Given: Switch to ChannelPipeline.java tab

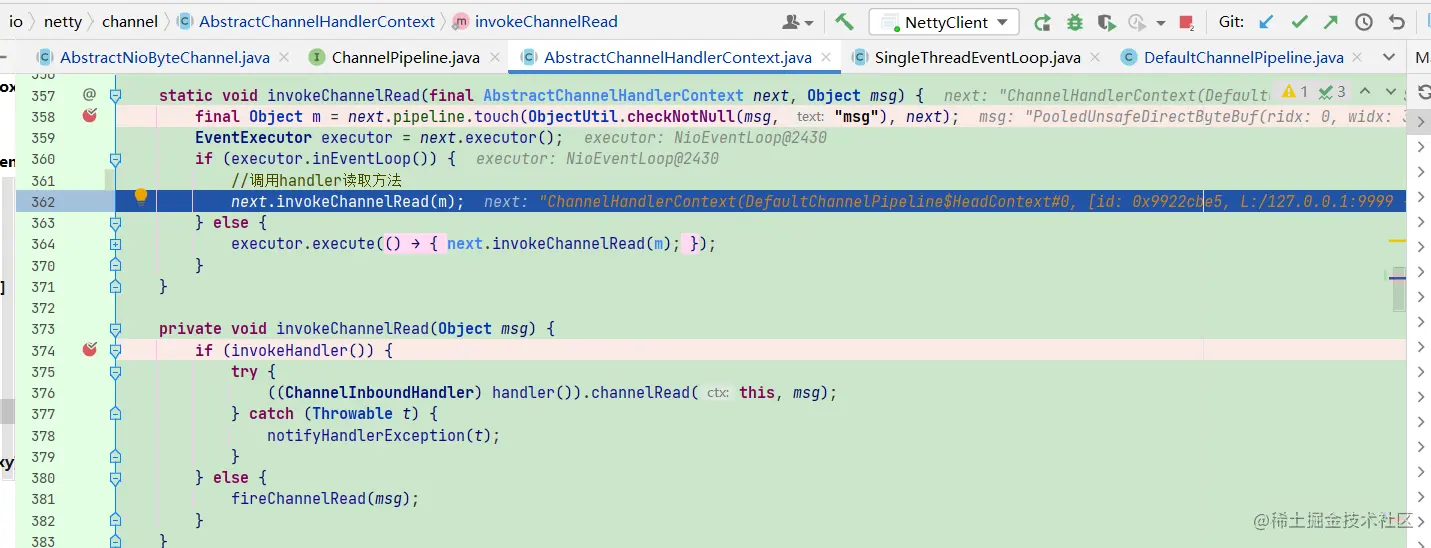Looking at the screenshot, I should pos(405,58).
